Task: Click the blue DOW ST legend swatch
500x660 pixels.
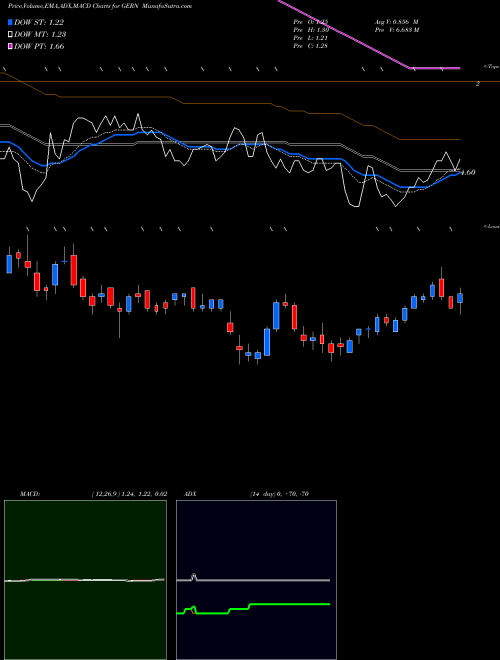Action: tap(10, 22)
